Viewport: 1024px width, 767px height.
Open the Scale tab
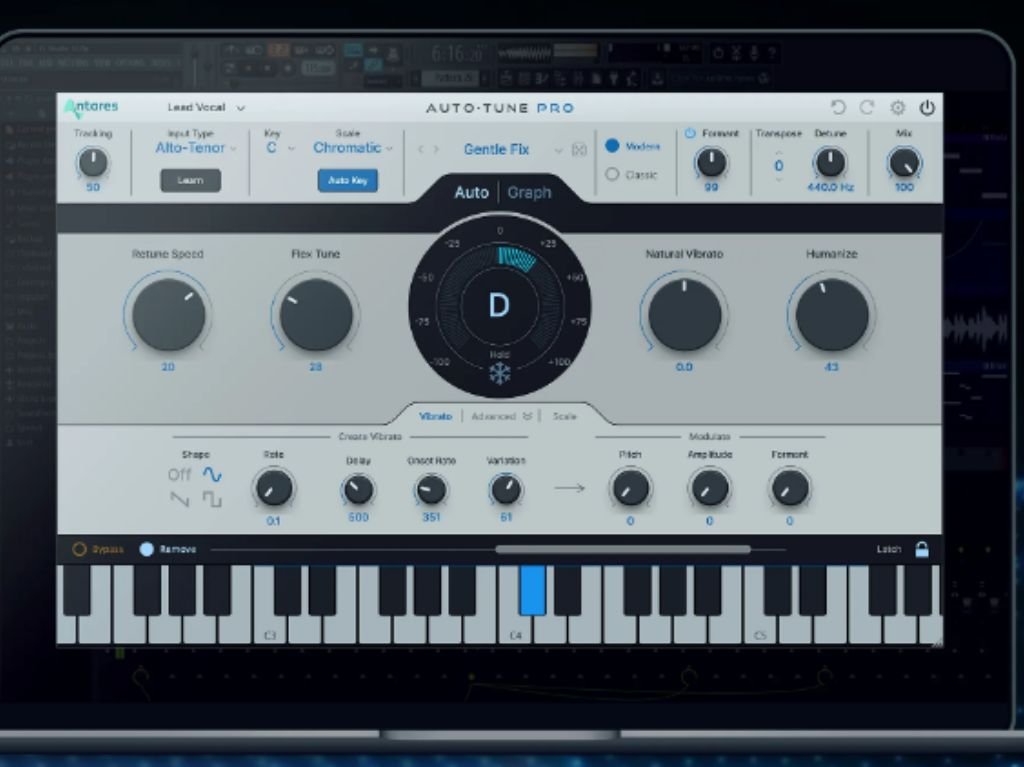564,416
